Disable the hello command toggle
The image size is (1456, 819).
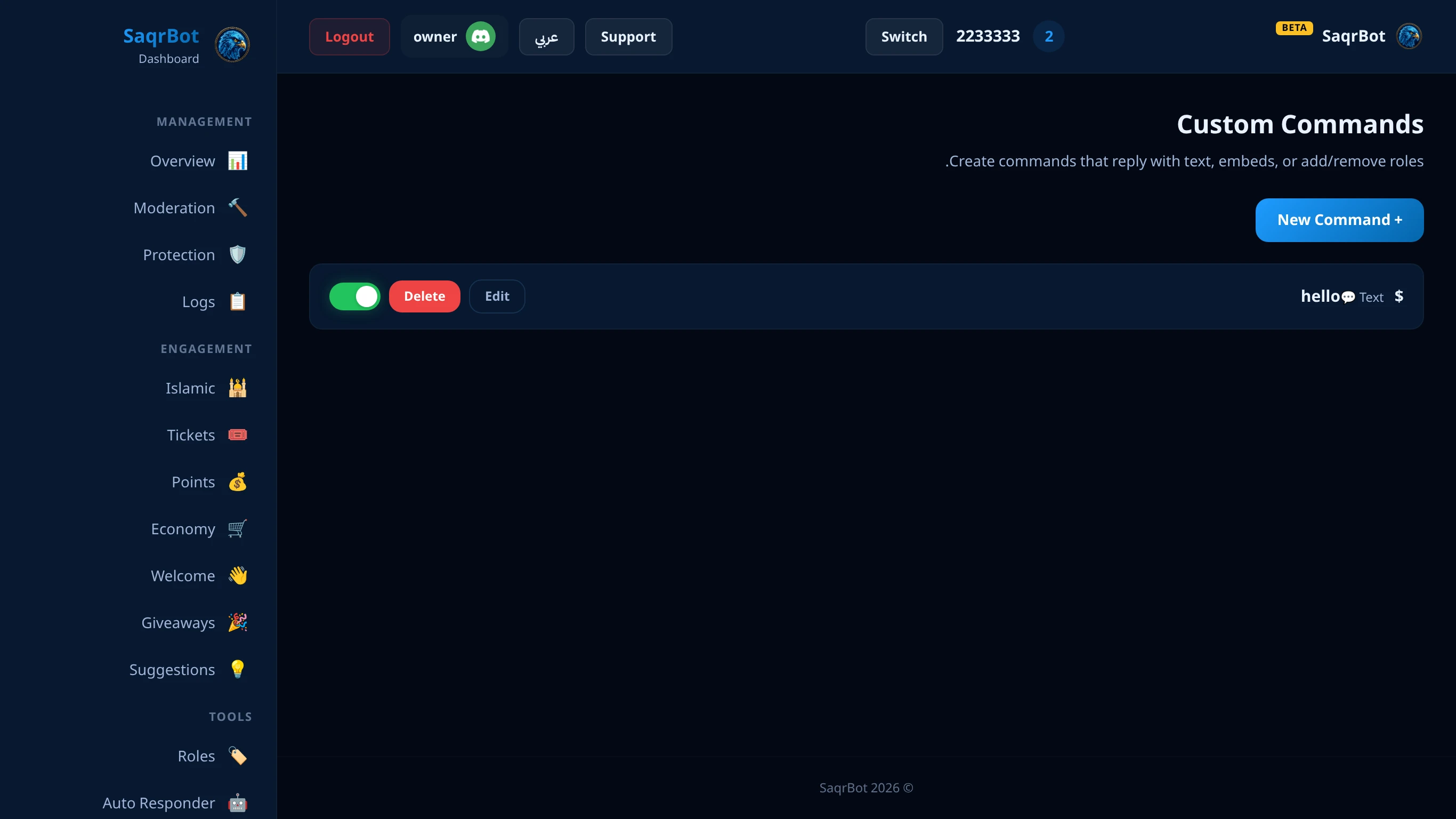(354, 296)
